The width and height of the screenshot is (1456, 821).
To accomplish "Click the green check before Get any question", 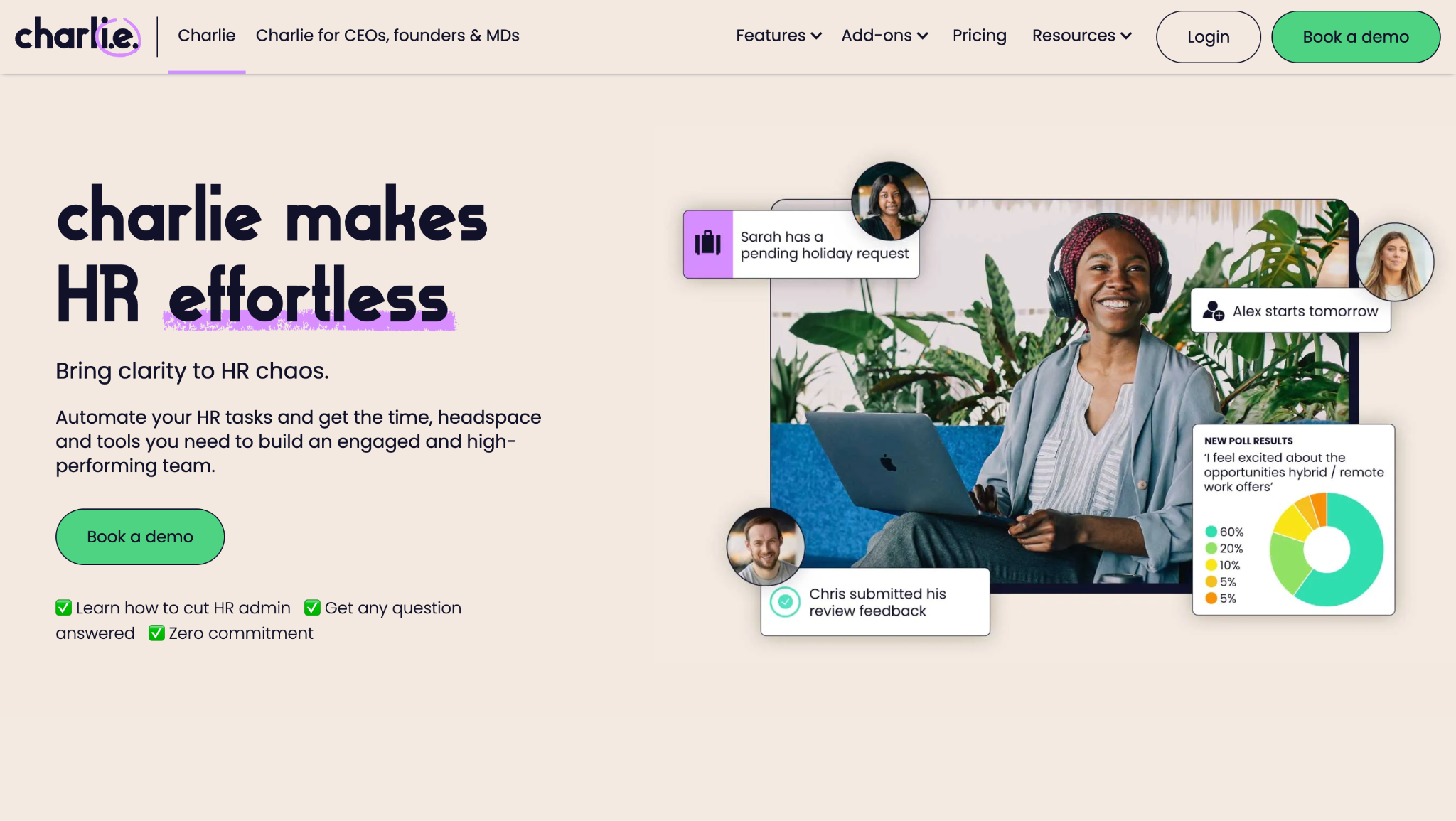I will [312, 608].
